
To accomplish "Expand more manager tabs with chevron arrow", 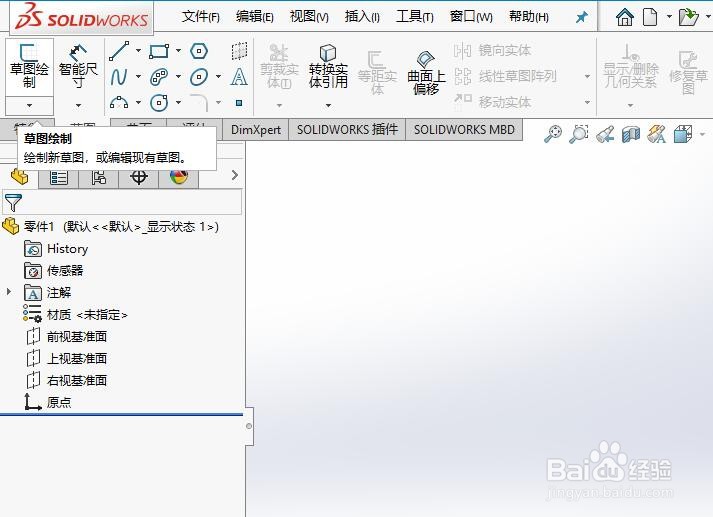I will pyautogui.click(x=235, y=175).
